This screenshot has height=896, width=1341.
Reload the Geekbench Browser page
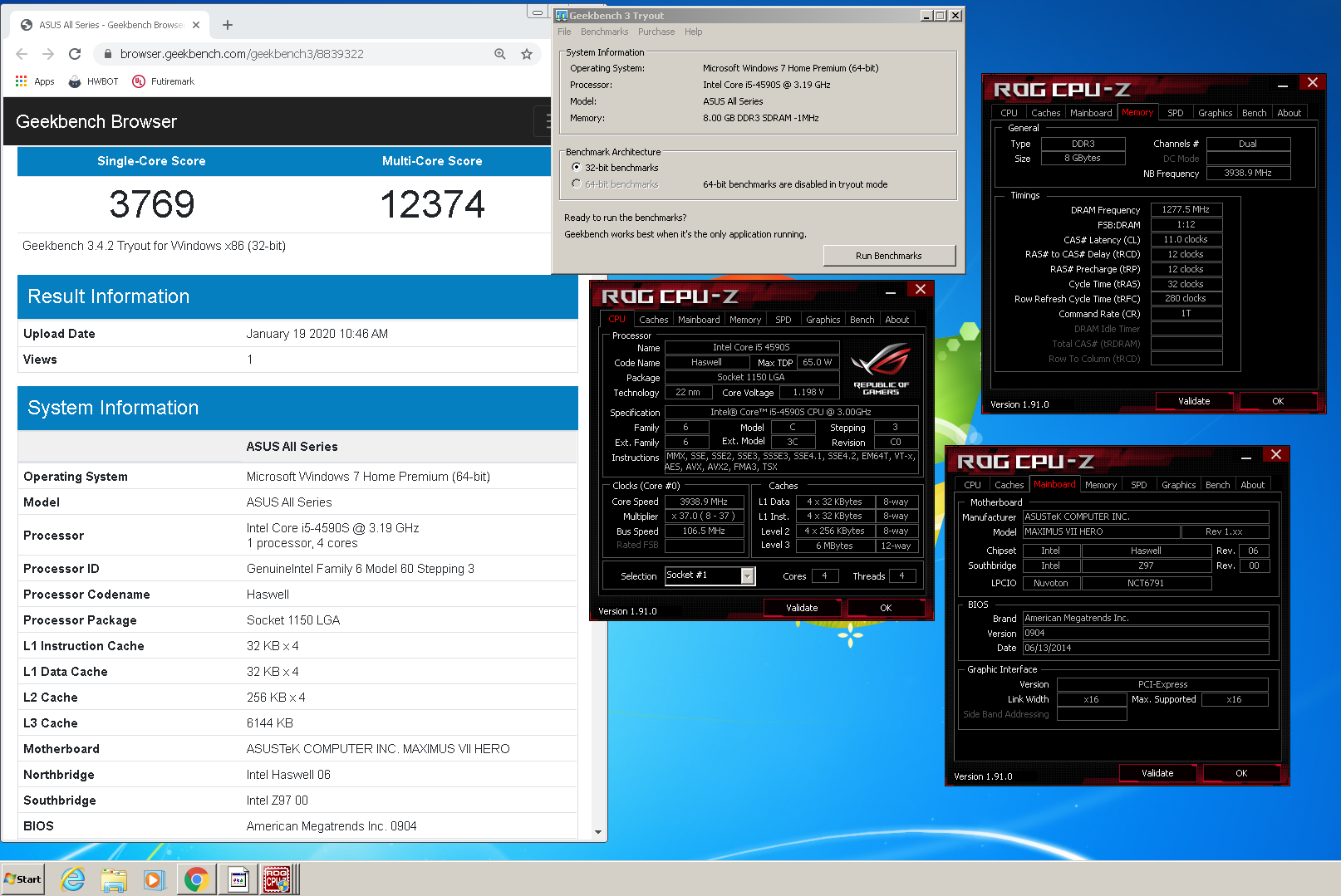pos(75,54)
